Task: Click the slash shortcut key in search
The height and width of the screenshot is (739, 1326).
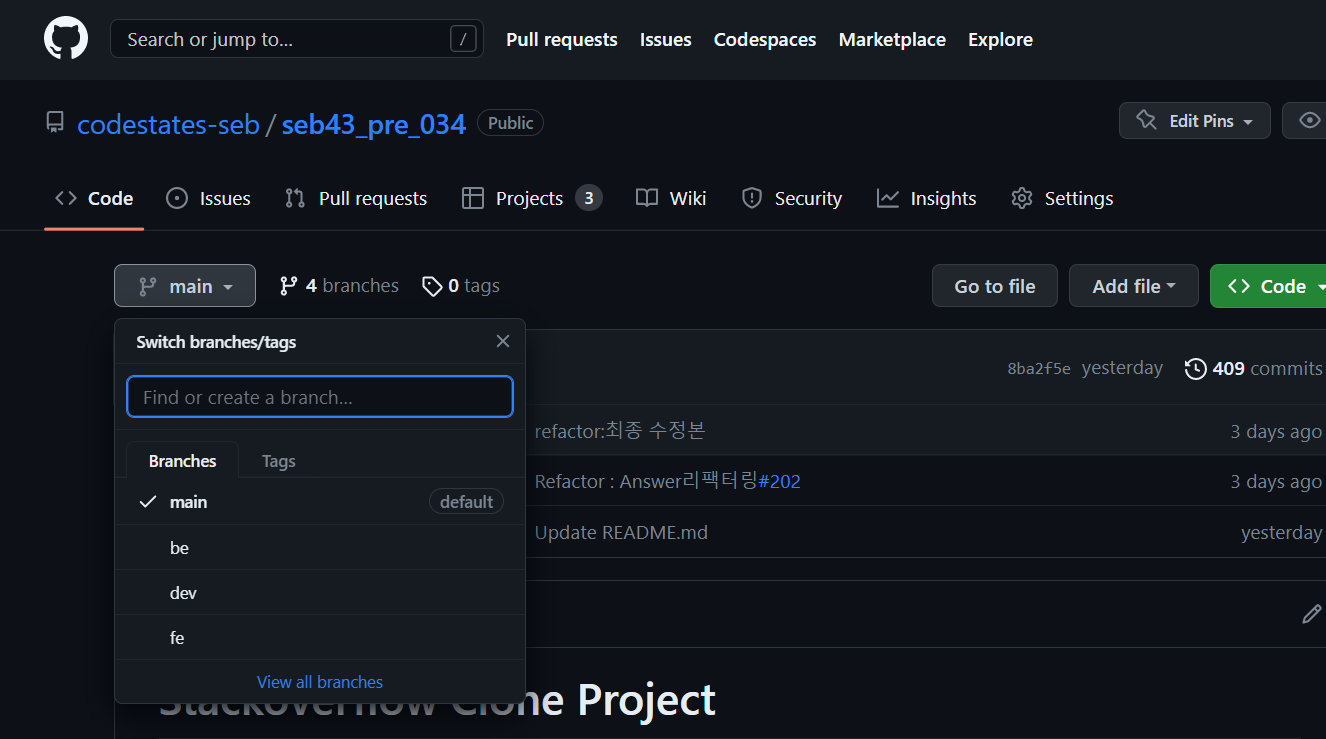Action: tap(463, 39)
